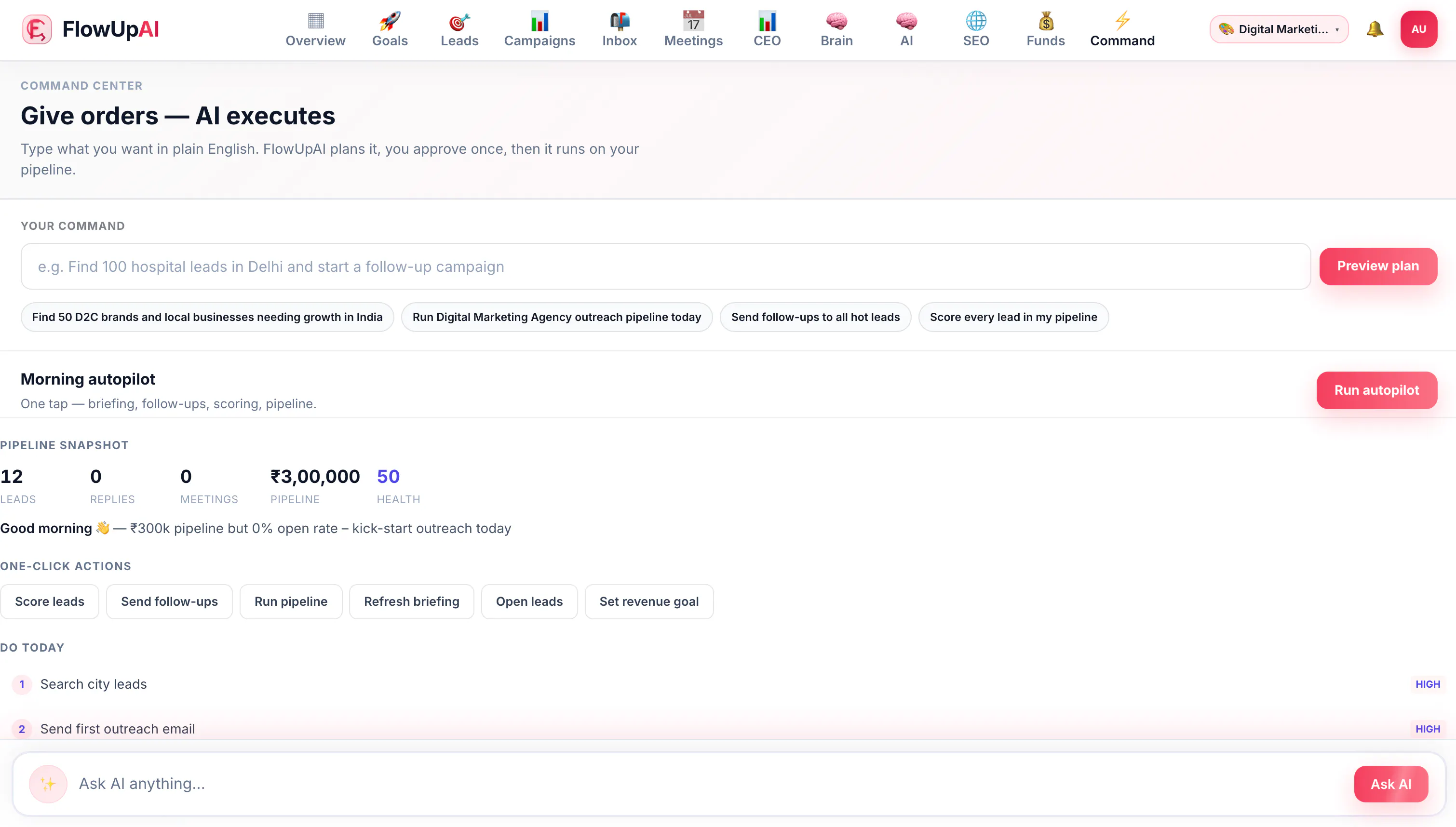Click the Refresh briefing action
This screenshot has width=1456, height=827.
coord(411,601)
